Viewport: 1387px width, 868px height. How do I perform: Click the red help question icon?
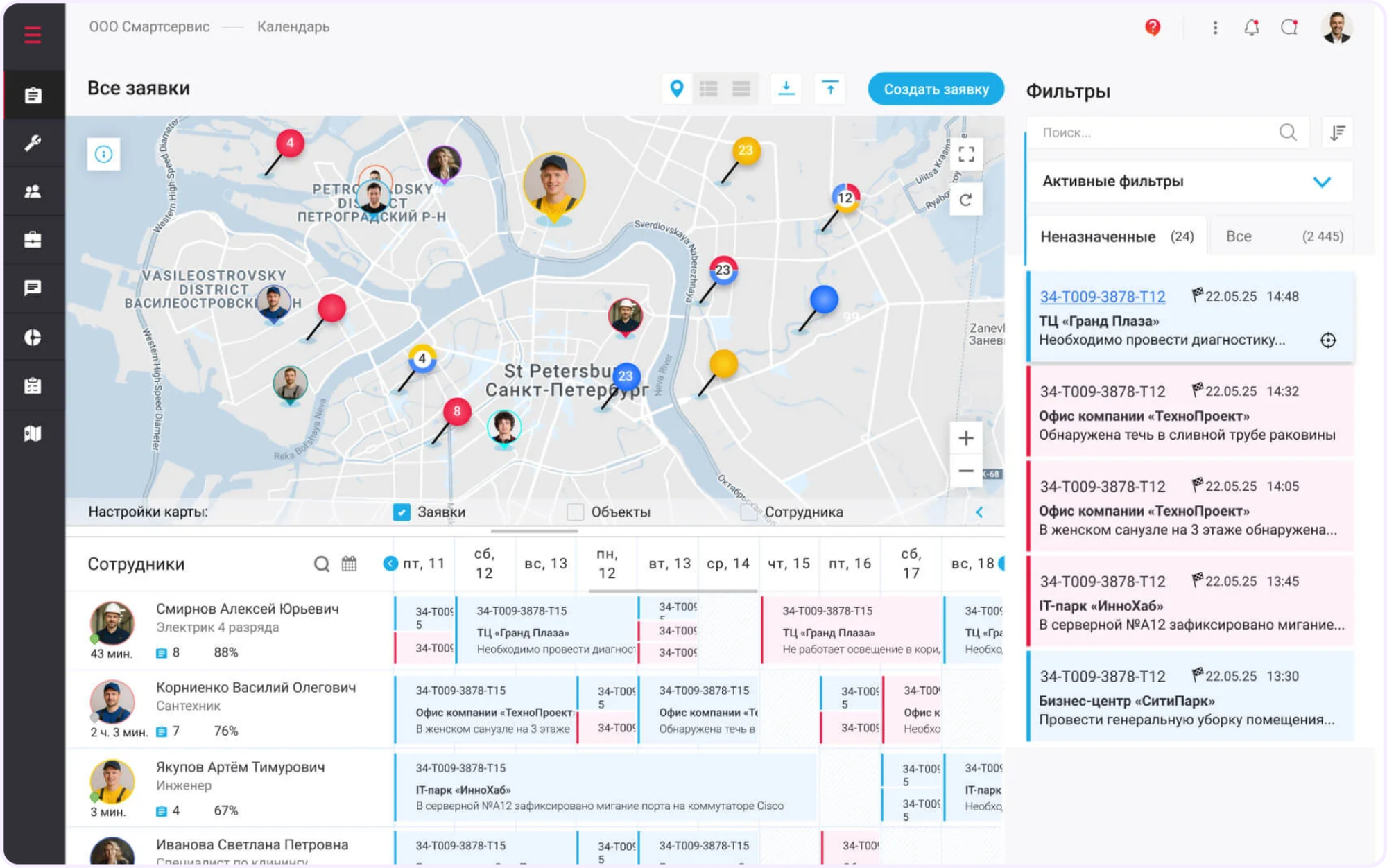[x=1153, y=27]
